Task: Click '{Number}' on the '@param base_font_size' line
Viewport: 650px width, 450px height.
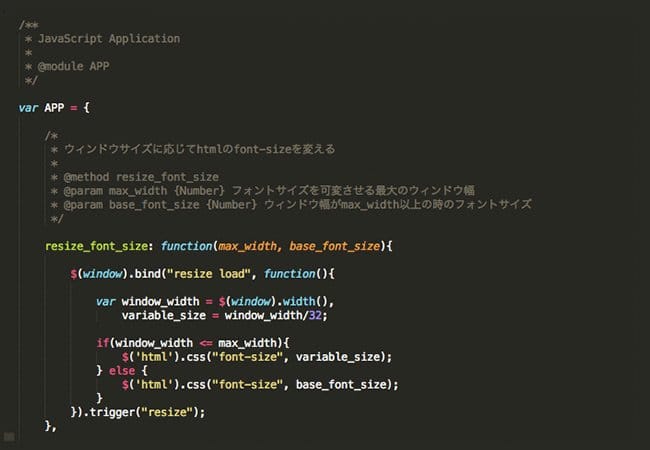Action: click(x=232, y=205)
